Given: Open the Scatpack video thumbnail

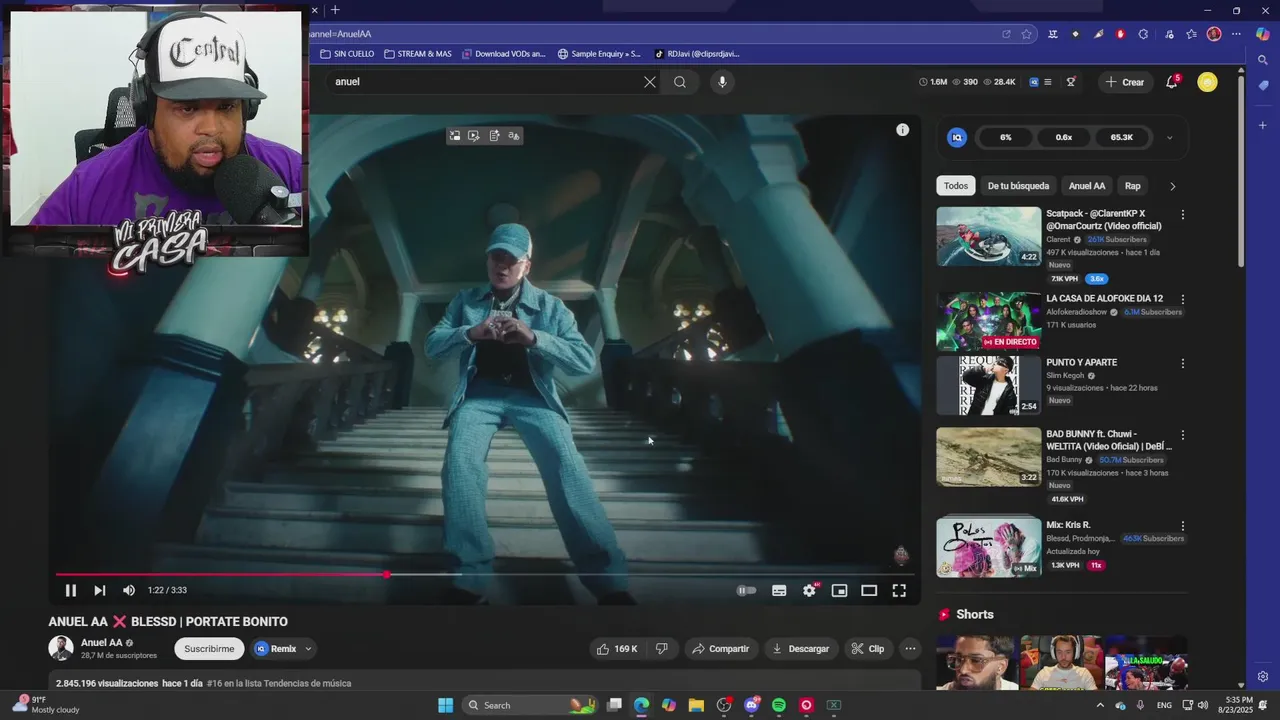Looking at the screenshot, I should 988,237.
